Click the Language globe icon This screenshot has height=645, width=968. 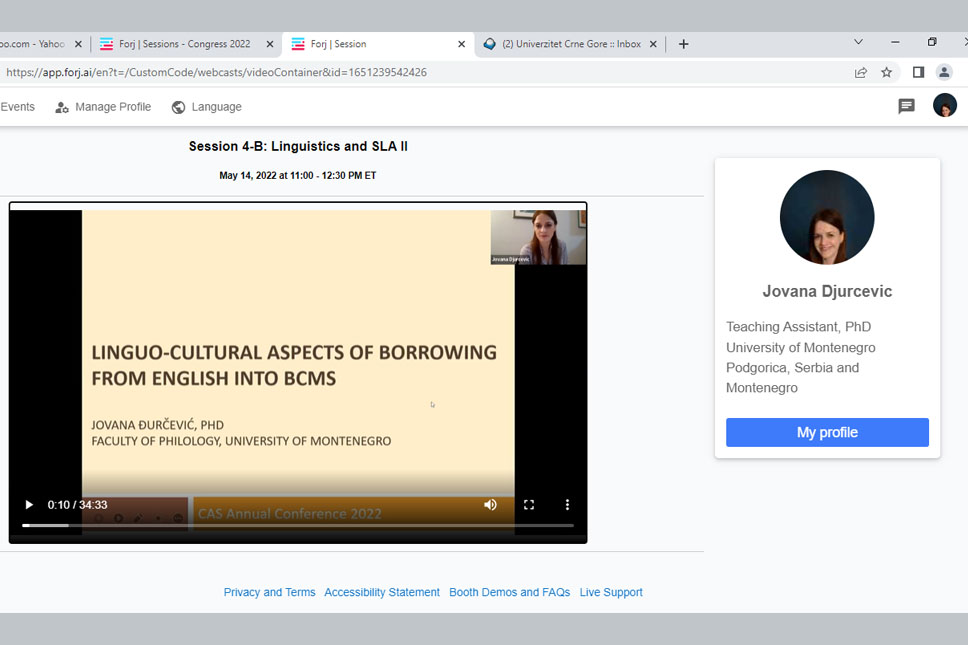(178, 107)
